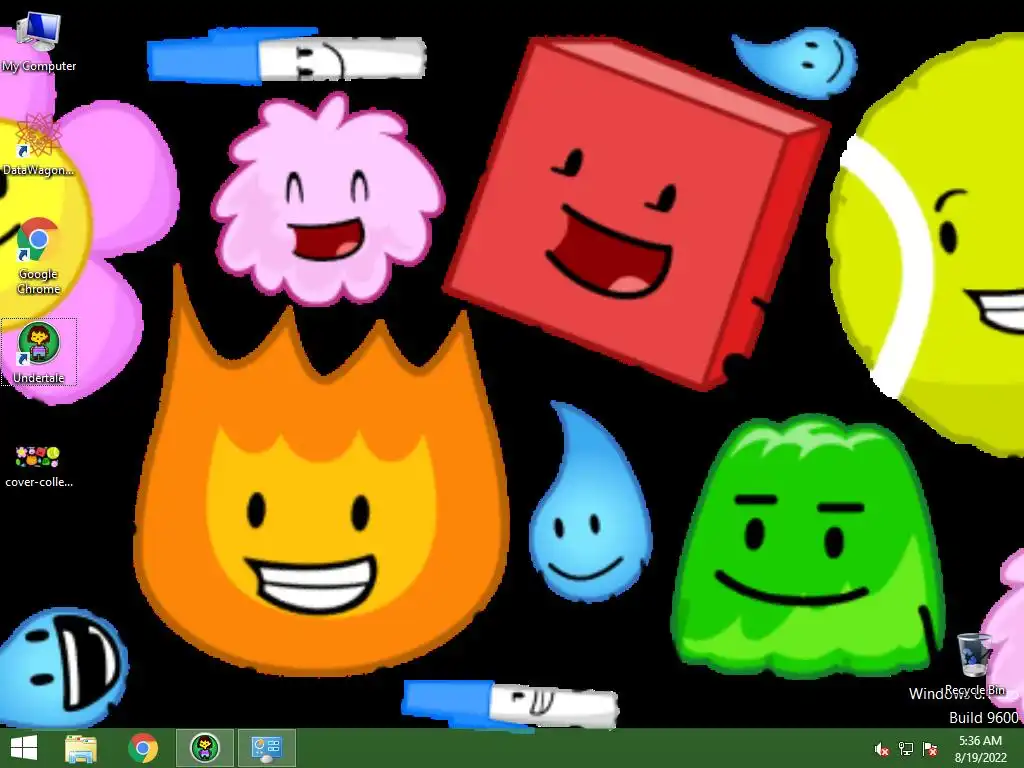Switch to Undertale in the taskbar
1024x768 pixels.
tap(205, 748)
